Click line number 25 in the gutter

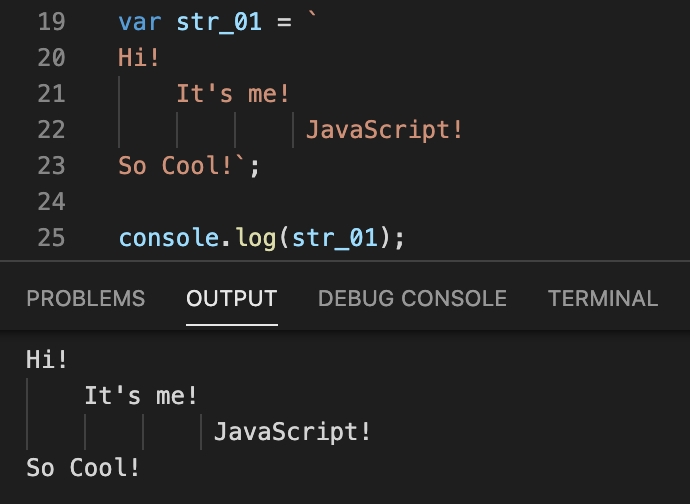click(51, 238)
